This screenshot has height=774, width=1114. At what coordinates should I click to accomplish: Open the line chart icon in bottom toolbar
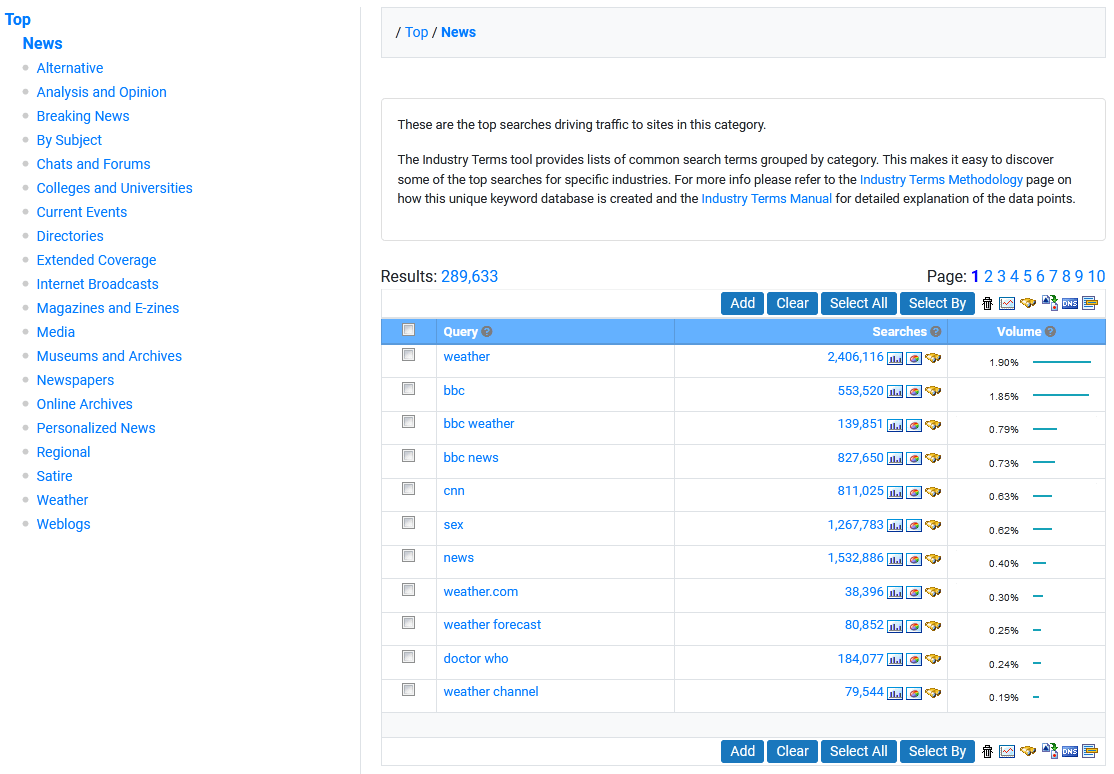pos(1007,751)
